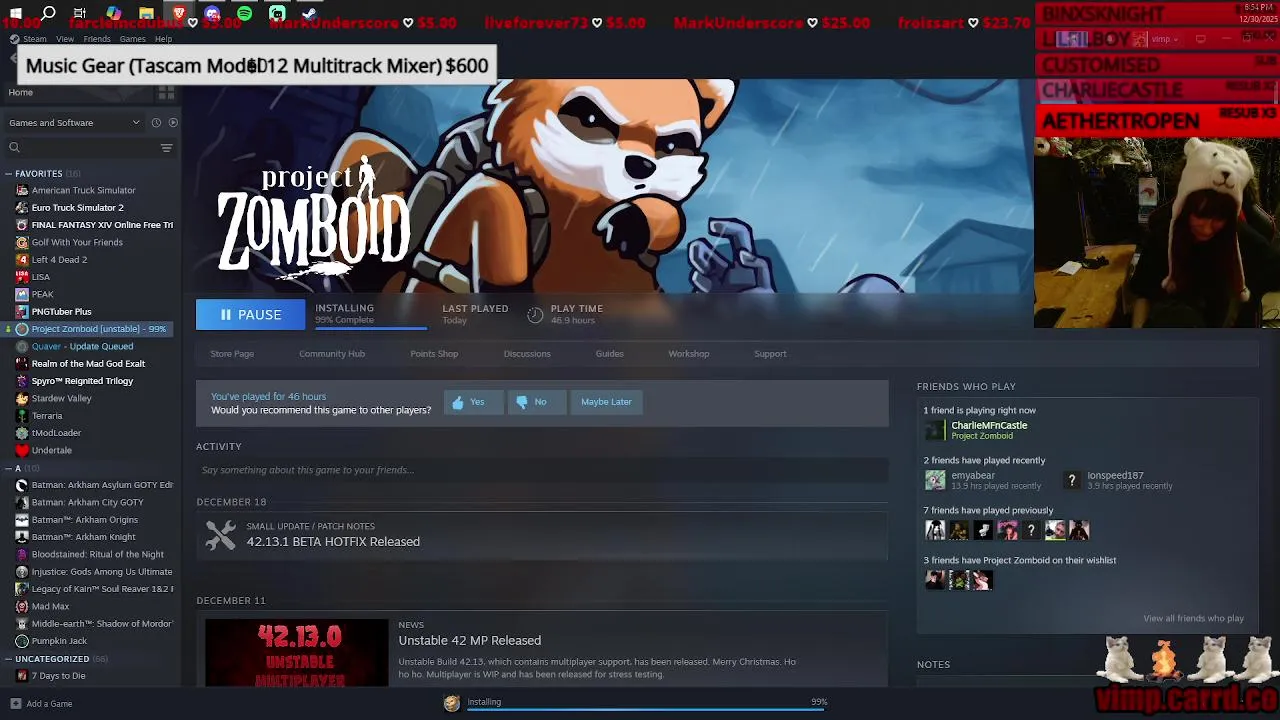Open the Community Hub tab

pos(332,354)
